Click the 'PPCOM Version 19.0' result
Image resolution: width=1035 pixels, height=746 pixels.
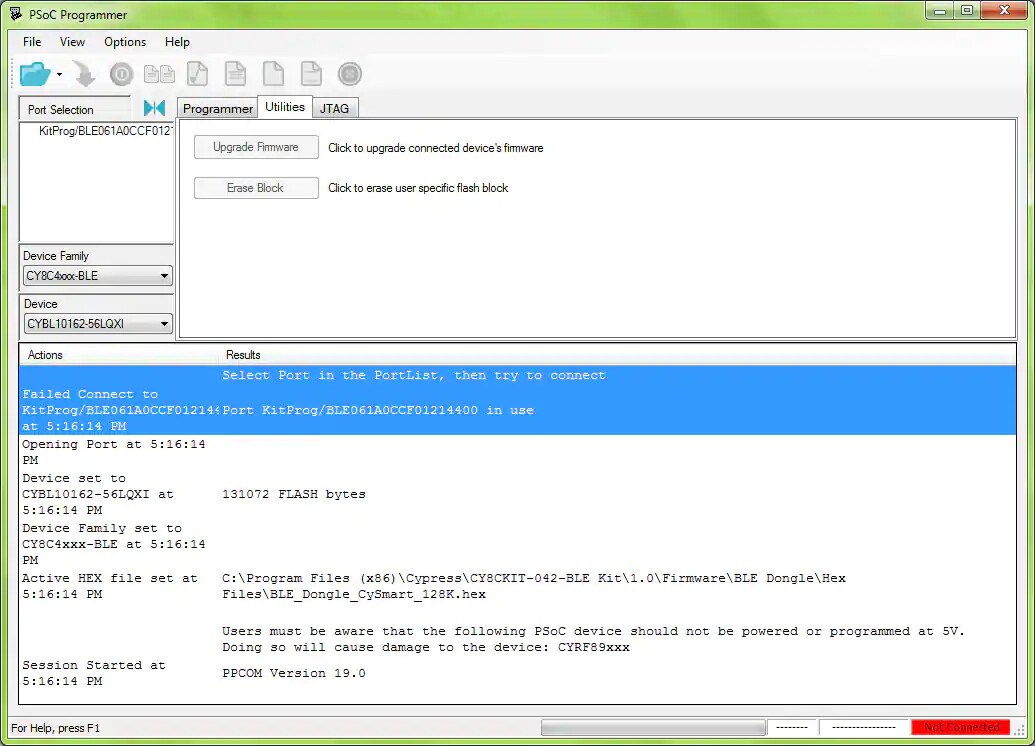[x=294, y=673]
